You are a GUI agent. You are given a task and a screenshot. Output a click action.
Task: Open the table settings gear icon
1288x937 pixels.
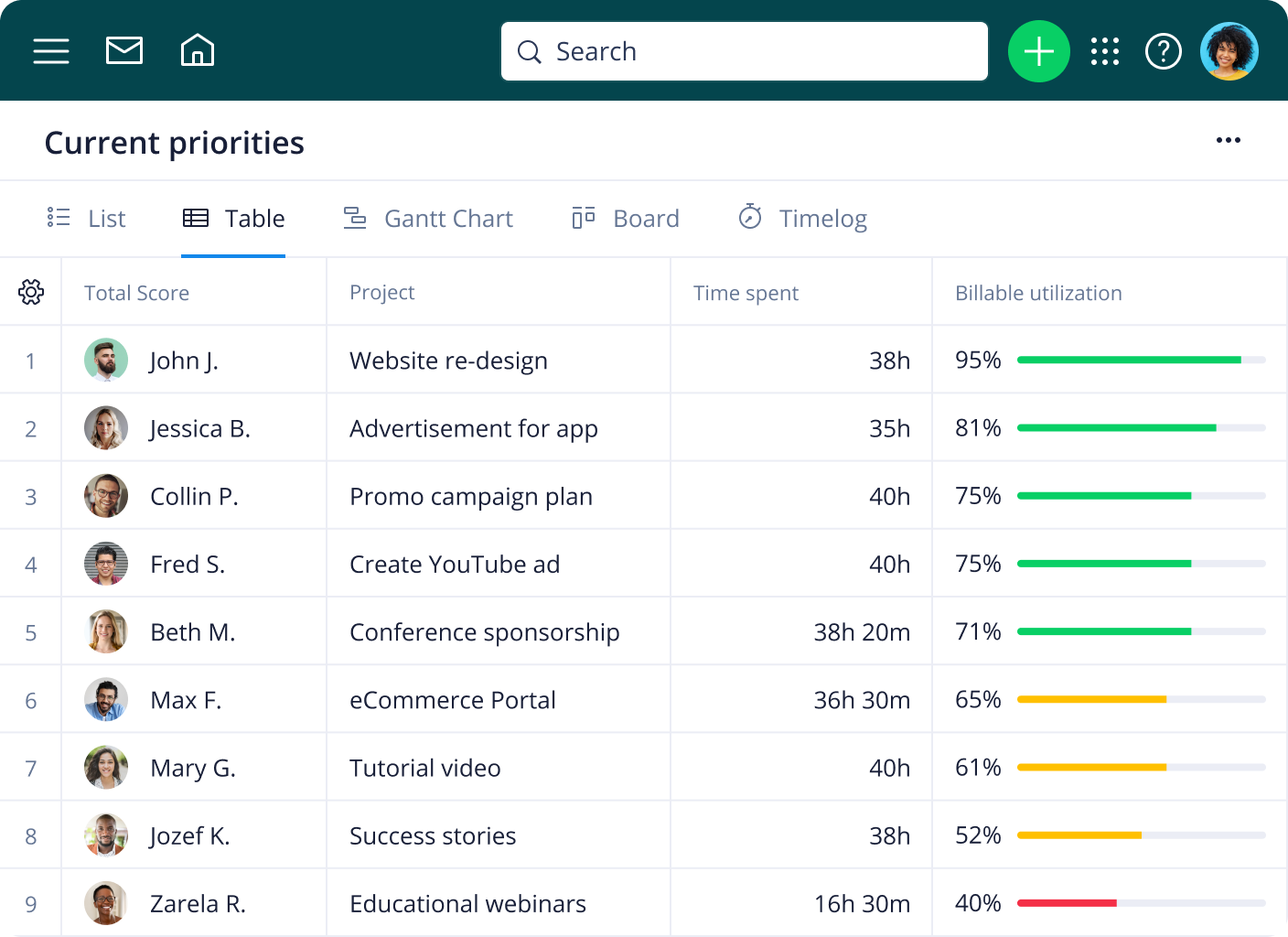(x=31, y=292)
